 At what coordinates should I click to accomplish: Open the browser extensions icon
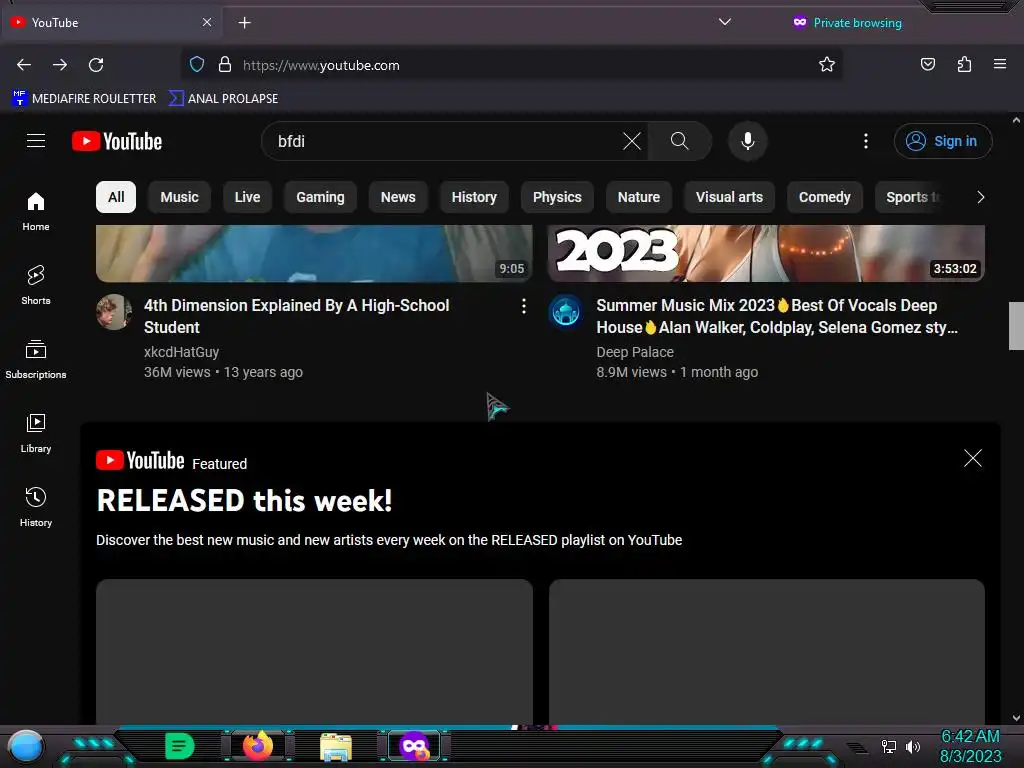[x=964, y=64]
